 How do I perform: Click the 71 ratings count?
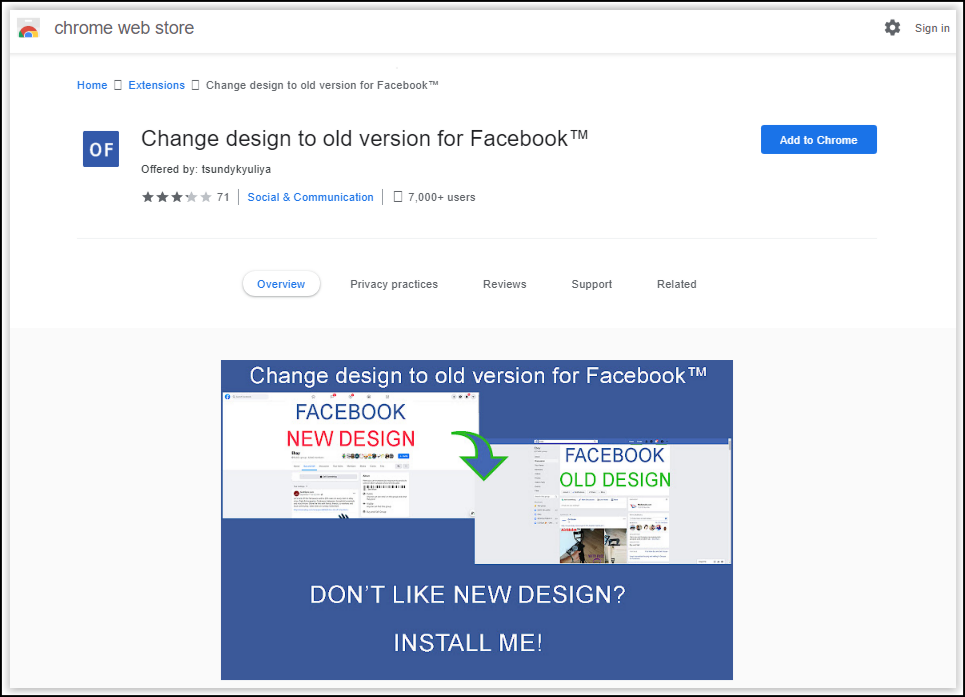(x=223, y=197)
